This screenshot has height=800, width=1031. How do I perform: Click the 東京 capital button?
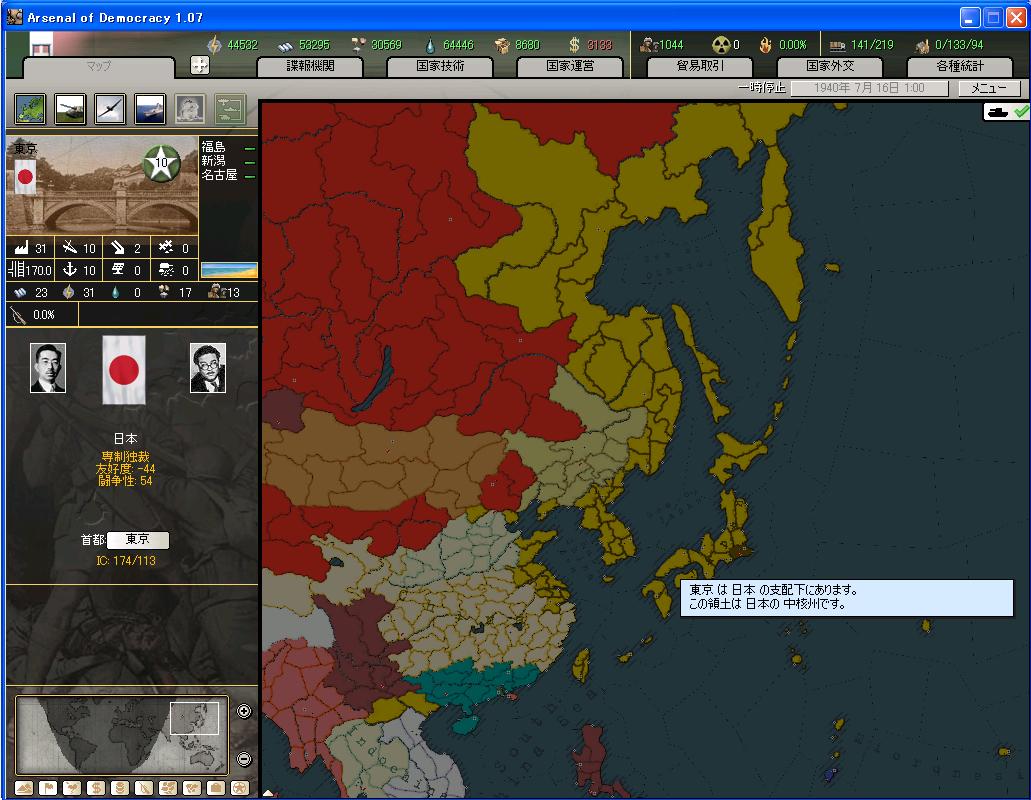(138, 540)
